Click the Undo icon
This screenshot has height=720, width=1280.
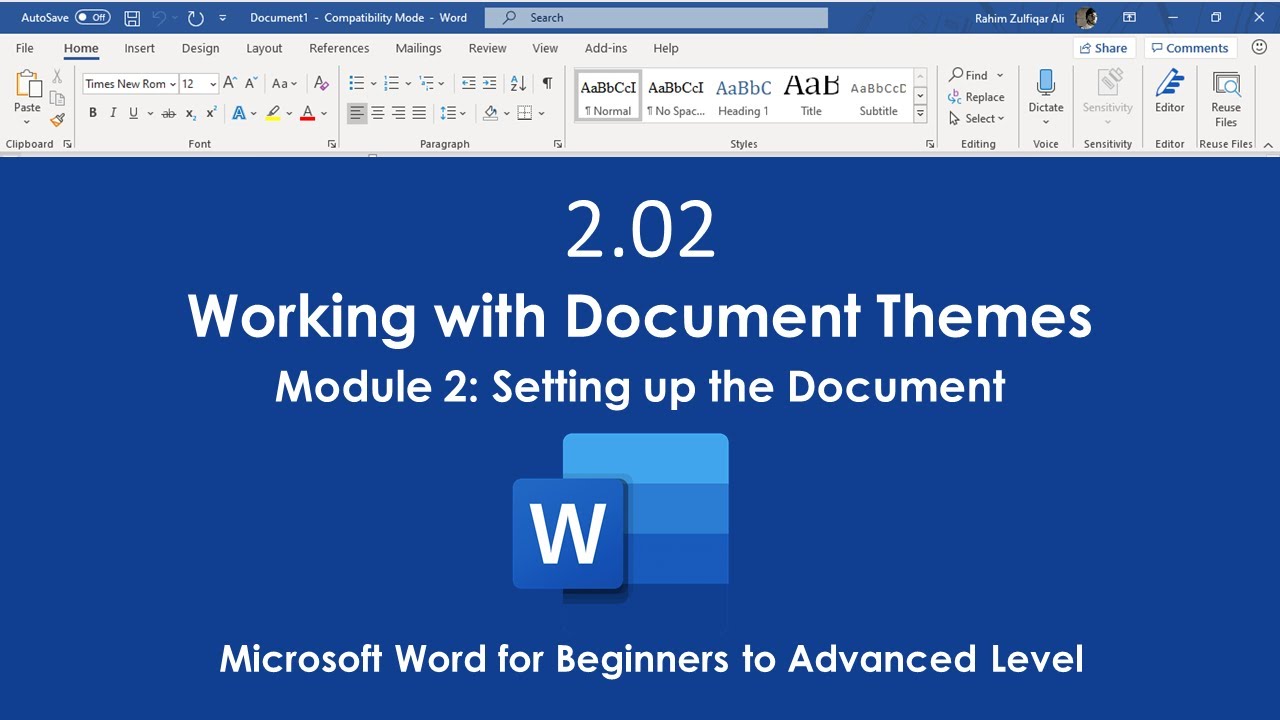point(159,17)
